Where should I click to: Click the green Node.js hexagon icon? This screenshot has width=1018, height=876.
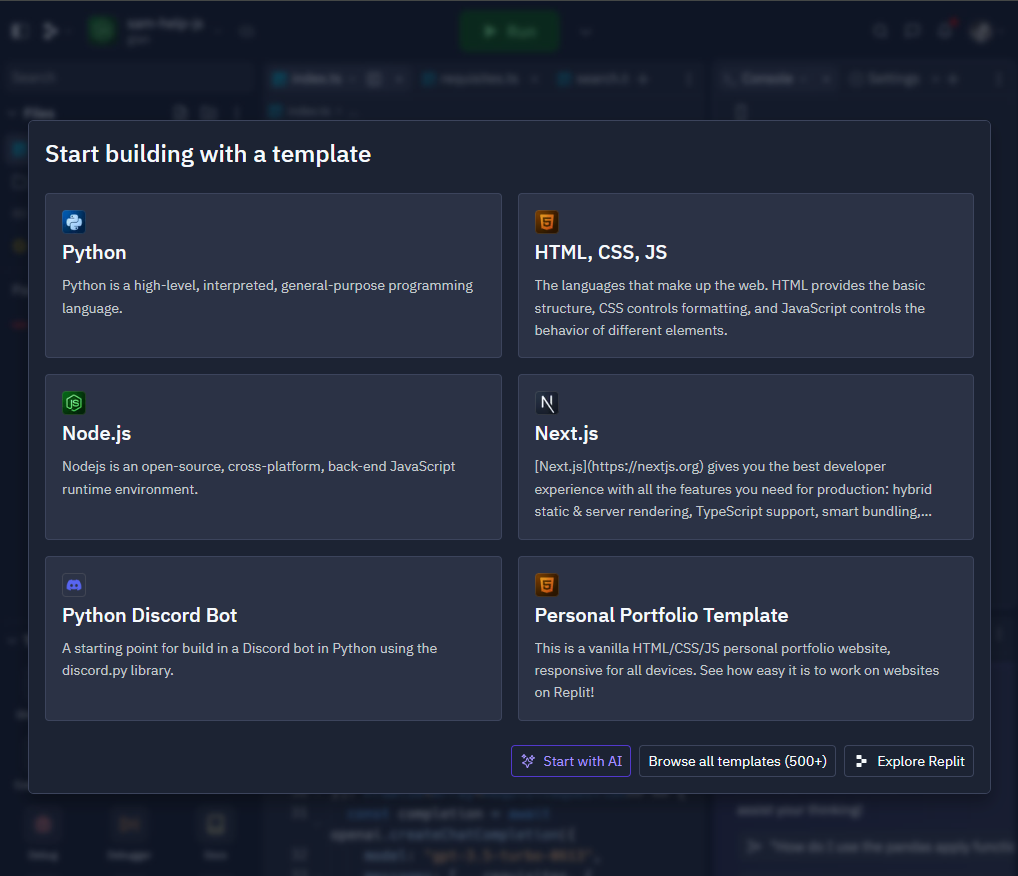[x=74, y=403]
